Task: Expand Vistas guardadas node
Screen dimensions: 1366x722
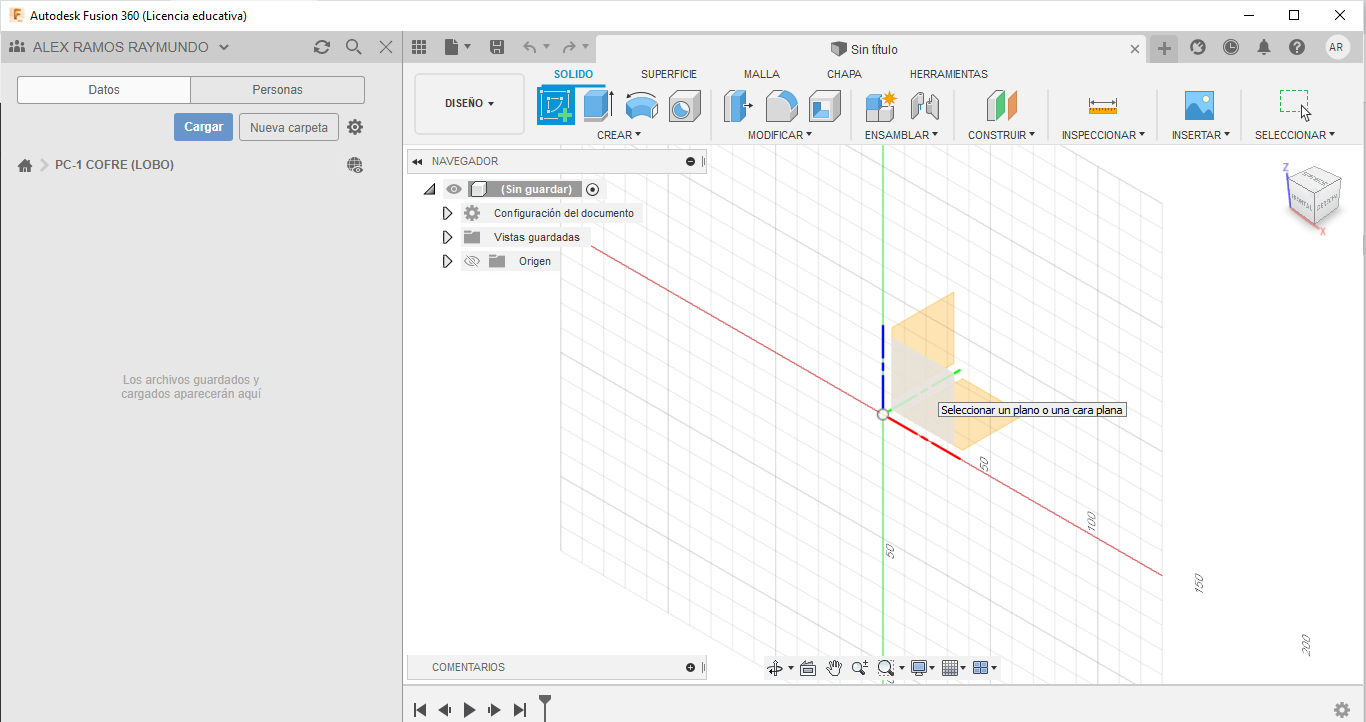Action: [x=447, y=237]
